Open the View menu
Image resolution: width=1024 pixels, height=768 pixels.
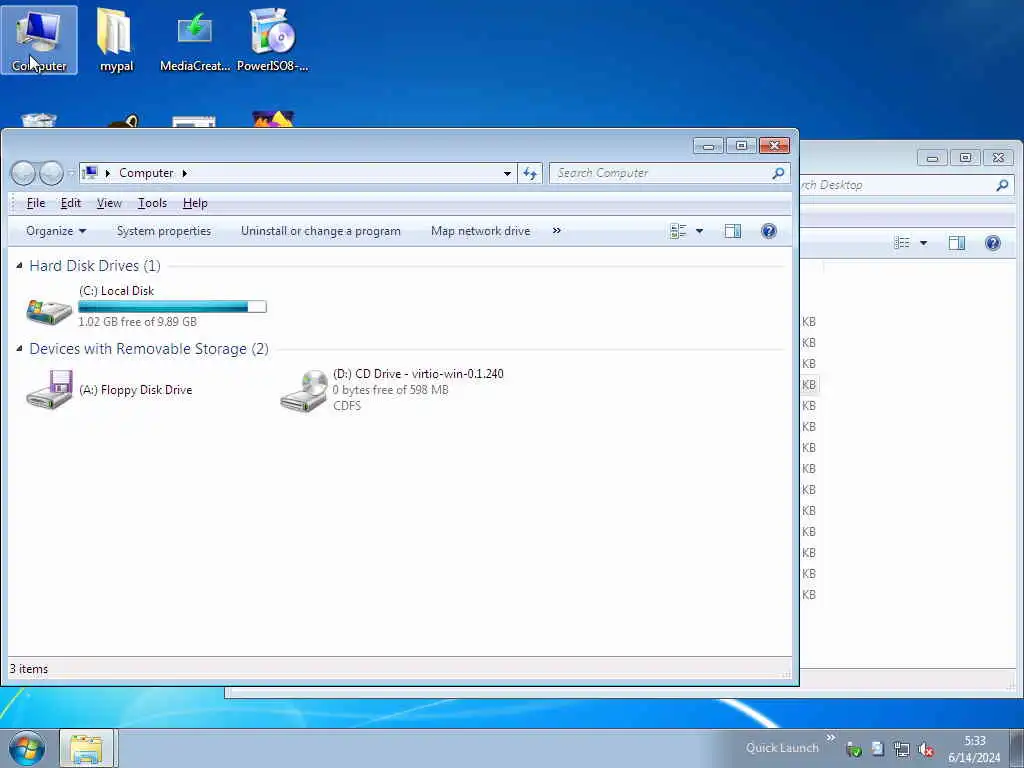[x=109, y=203]
